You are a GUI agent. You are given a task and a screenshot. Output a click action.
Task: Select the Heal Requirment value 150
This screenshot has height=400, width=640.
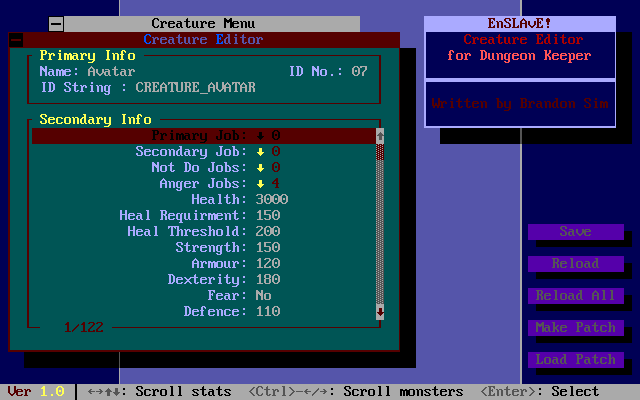[268, 216]
